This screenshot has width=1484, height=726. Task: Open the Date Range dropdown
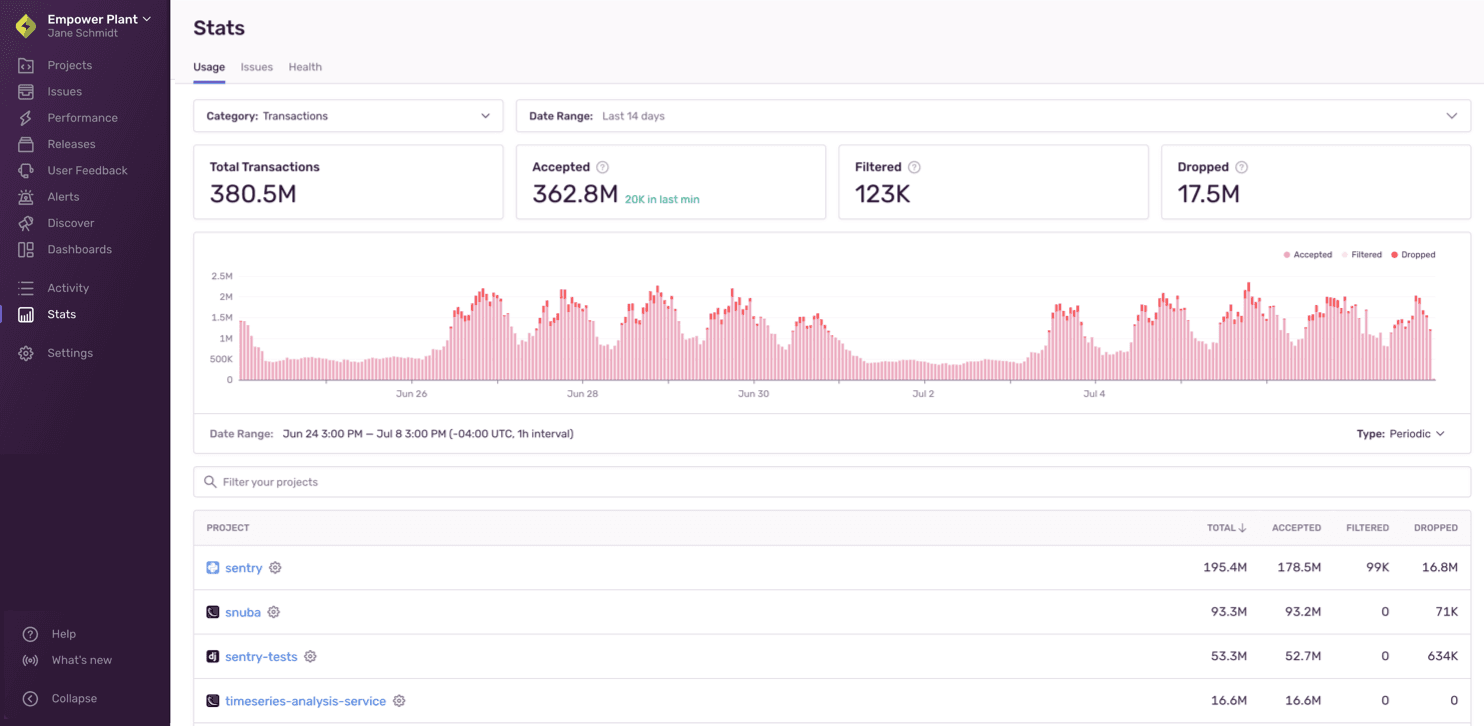tap(993, 116)
